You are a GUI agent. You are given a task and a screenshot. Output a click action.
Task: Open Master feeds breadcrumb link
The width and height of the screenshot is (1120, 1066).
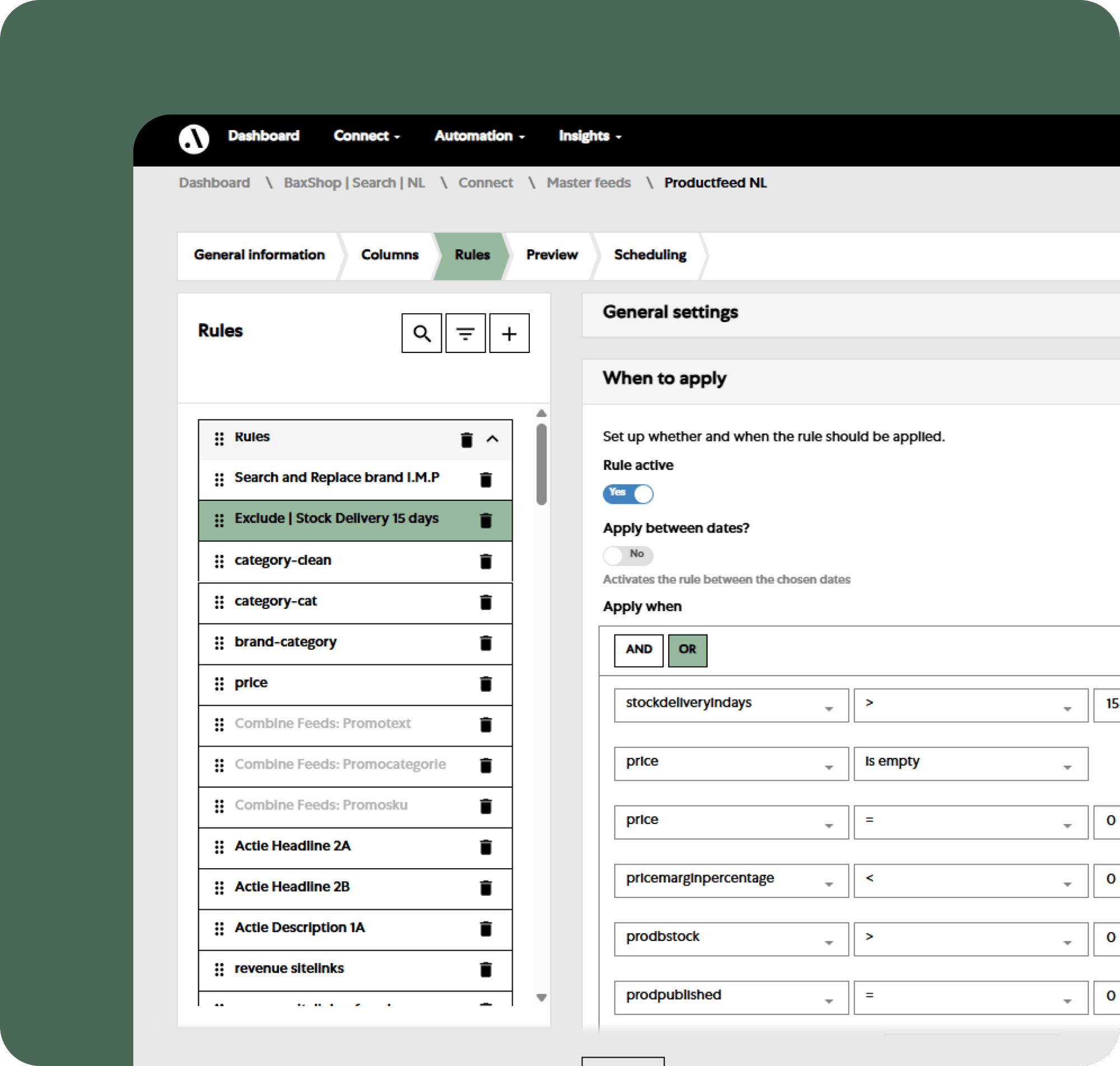click(x=589, y=183)
